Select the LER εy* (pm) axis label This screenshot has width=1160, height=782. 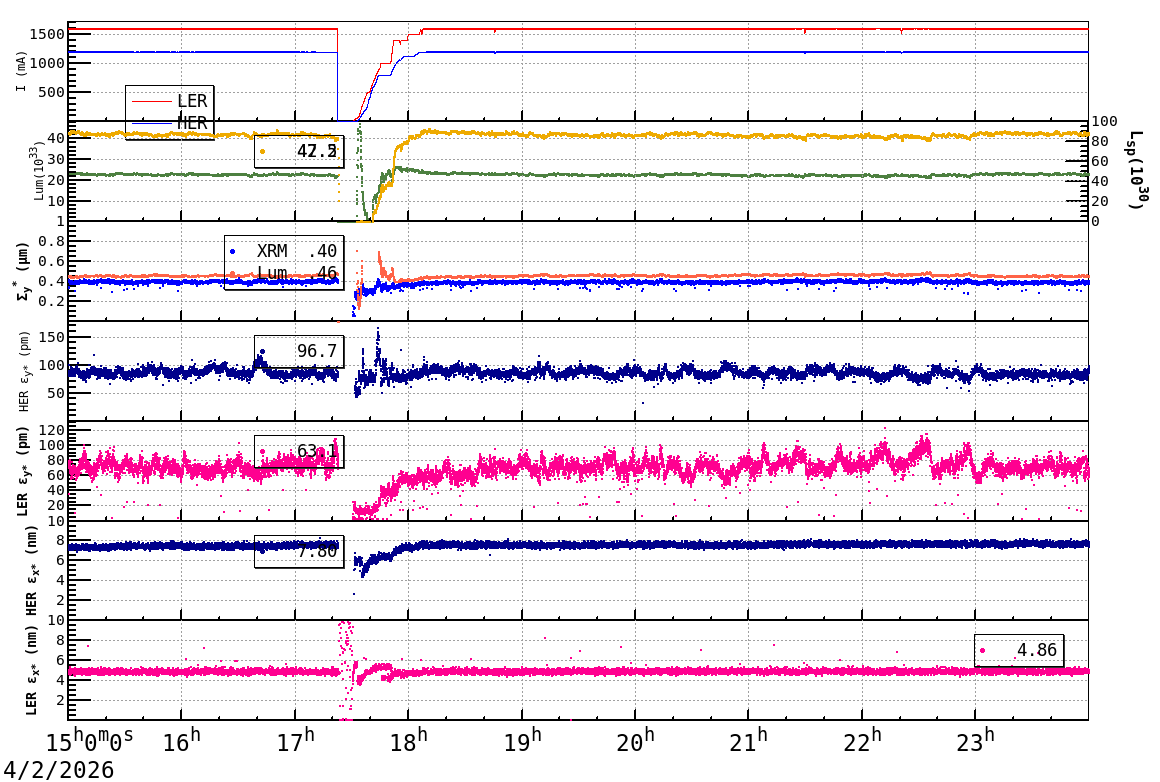23,471
